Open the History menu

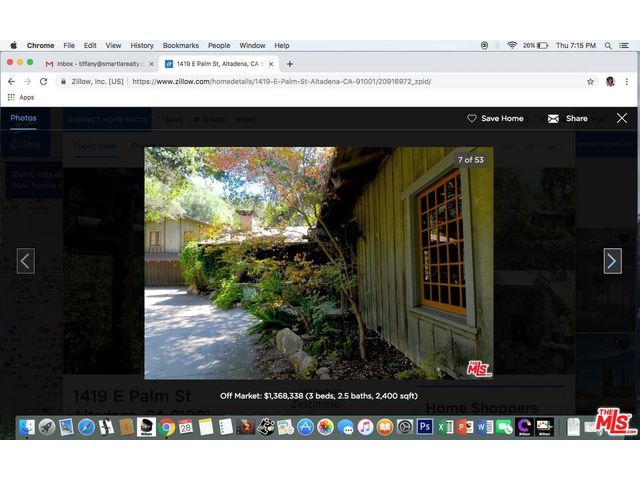click(x=142, y=45)
